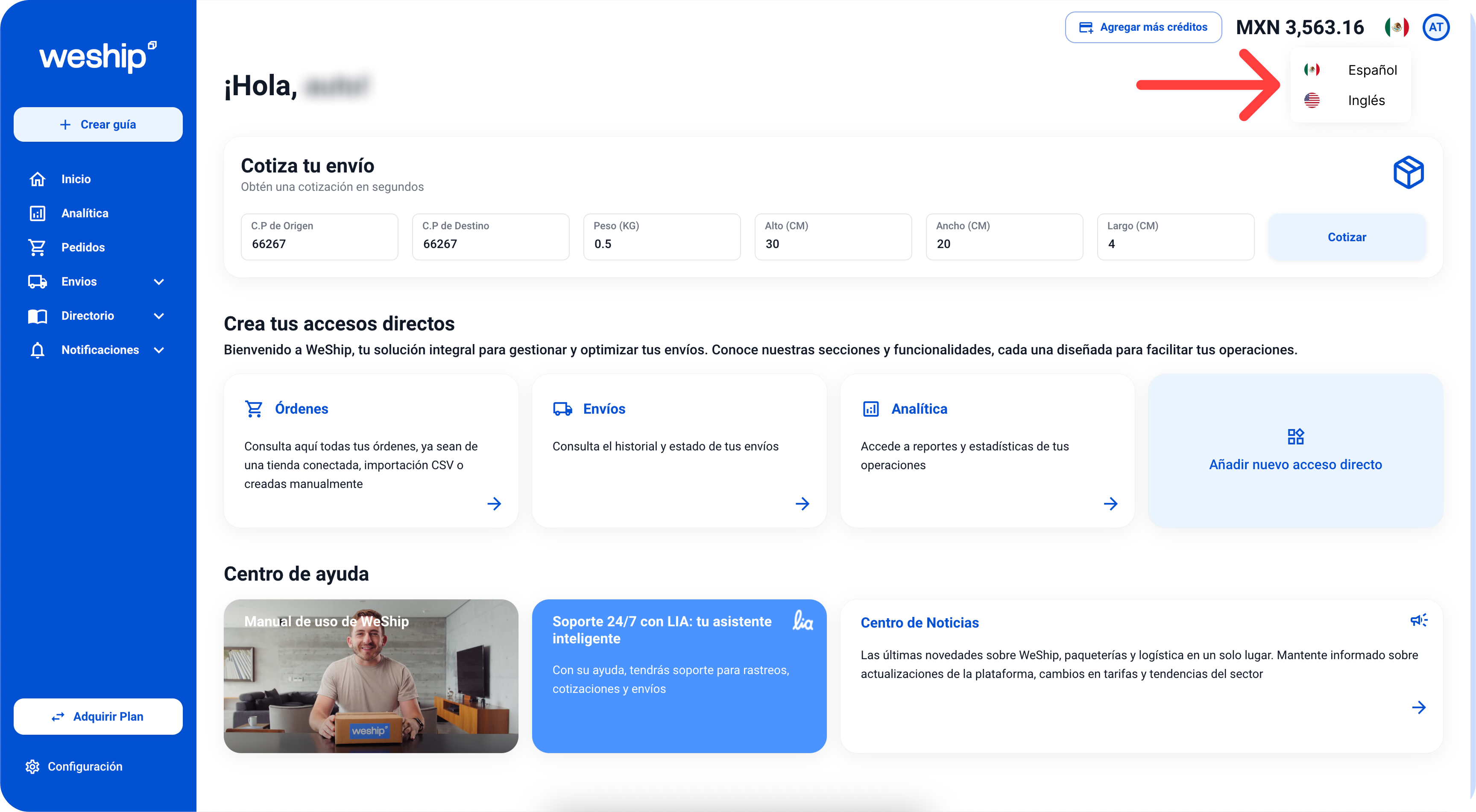Open the Órdenes shortcut title link
Viewport: 1476px width, 812px height.
click(x=302, y=409)
